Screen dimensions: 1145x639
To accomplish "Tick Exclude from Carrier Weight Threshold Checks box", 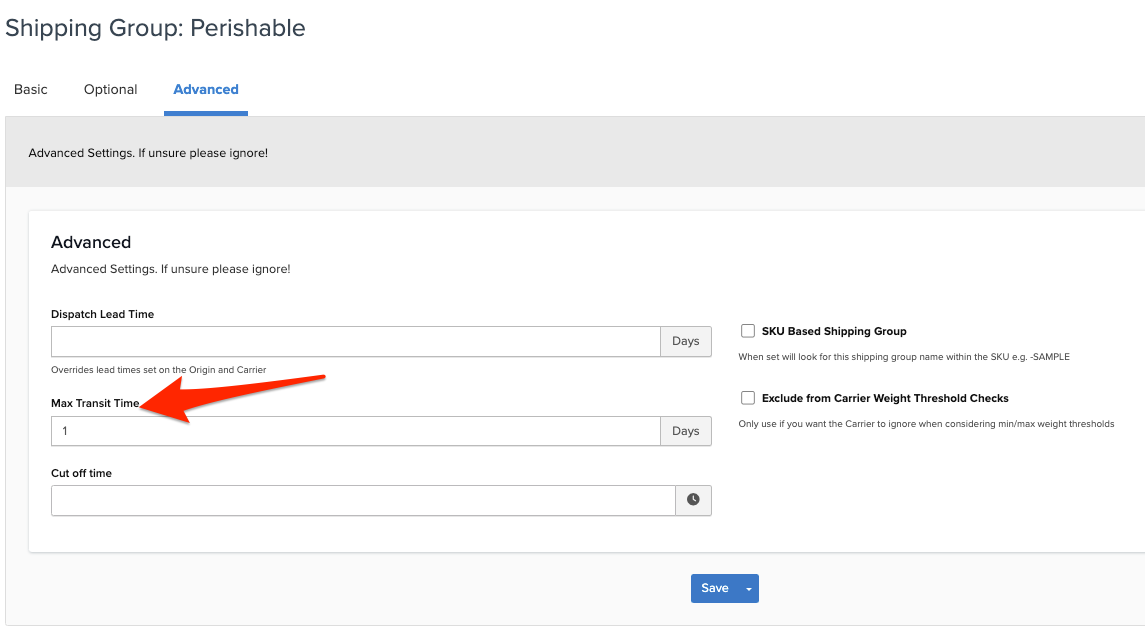I will (748, 398).
